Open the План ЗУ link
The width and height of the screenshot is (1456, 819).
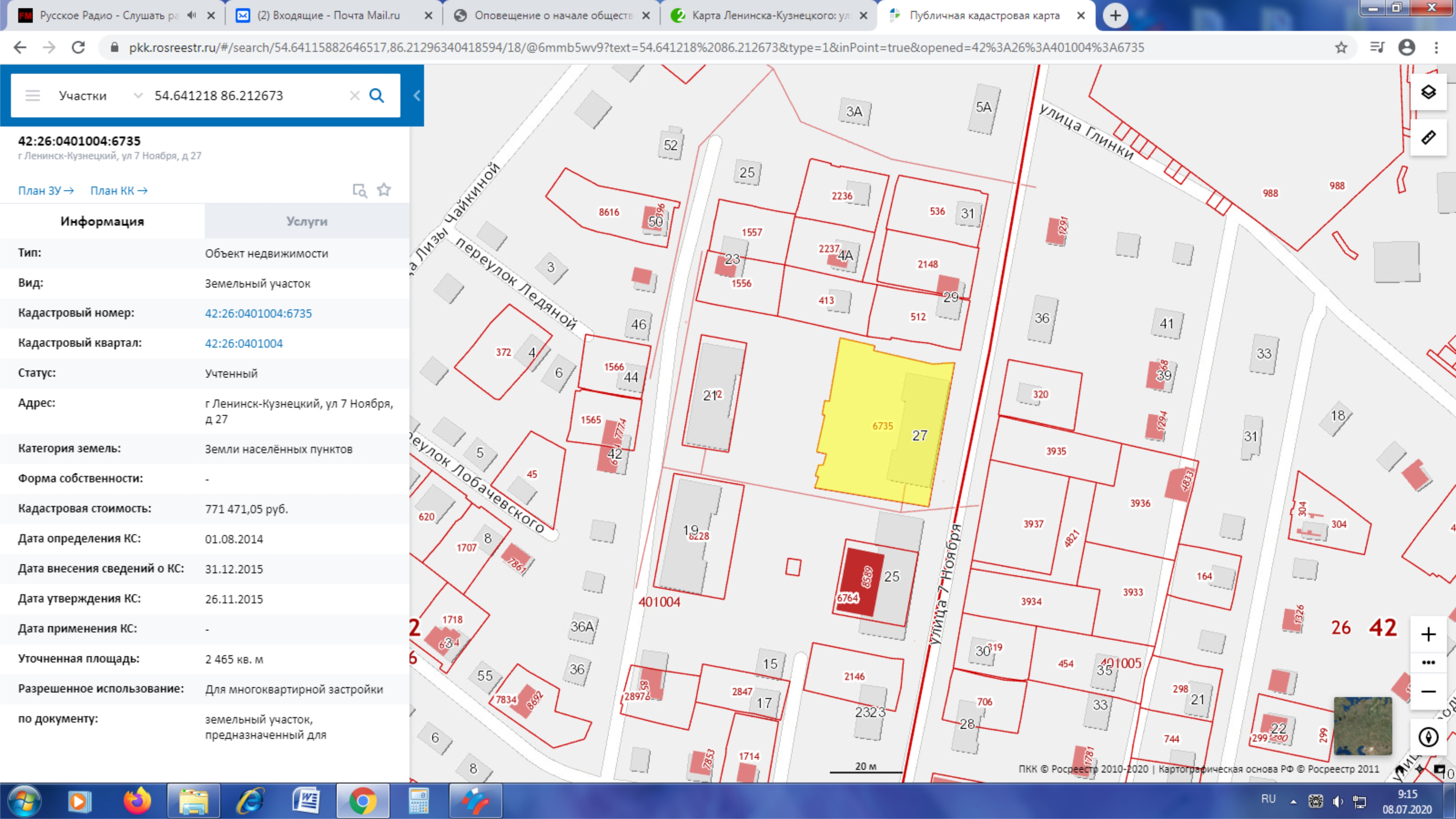(x=46, y=191)
